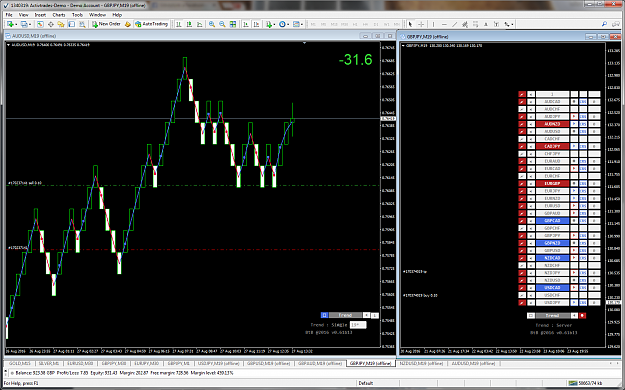Enable chart shift icon
This screenshot has width=625, height=390.
pyautogui.click(x=256, y=24)
